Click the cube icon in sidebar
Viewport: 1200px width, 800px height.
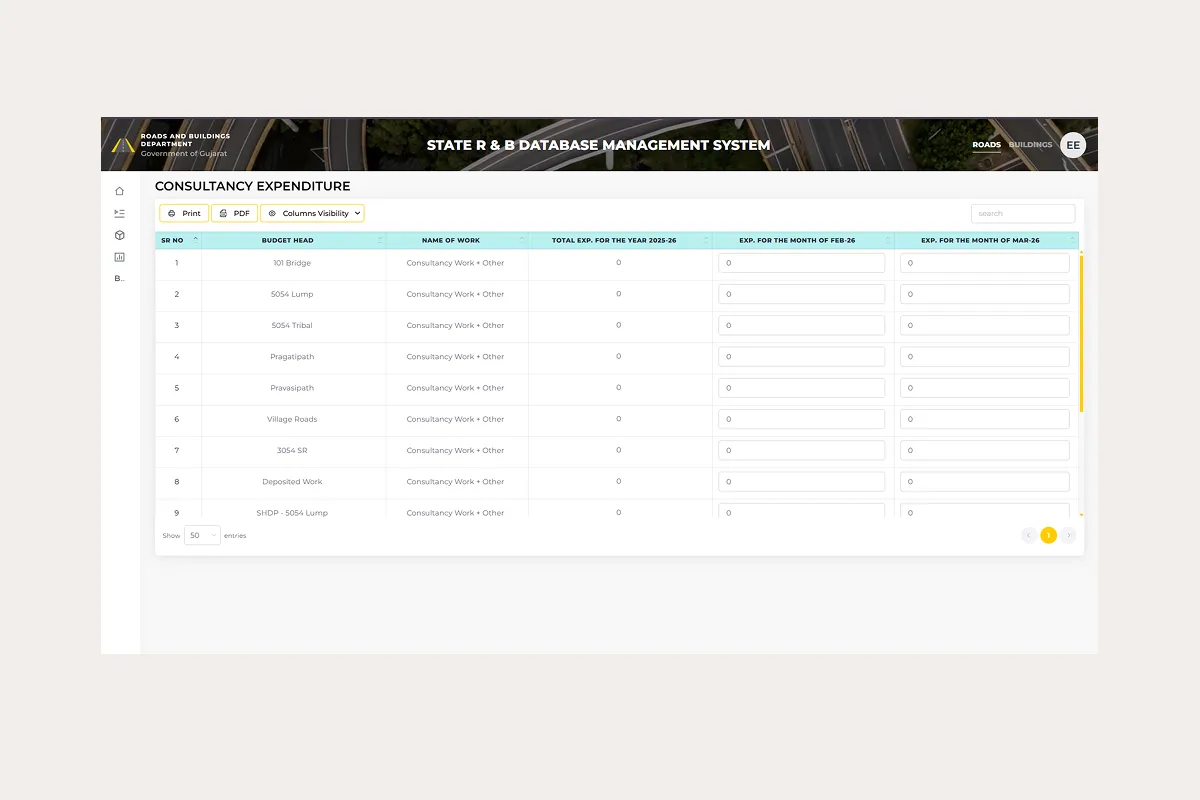point(119,235)
